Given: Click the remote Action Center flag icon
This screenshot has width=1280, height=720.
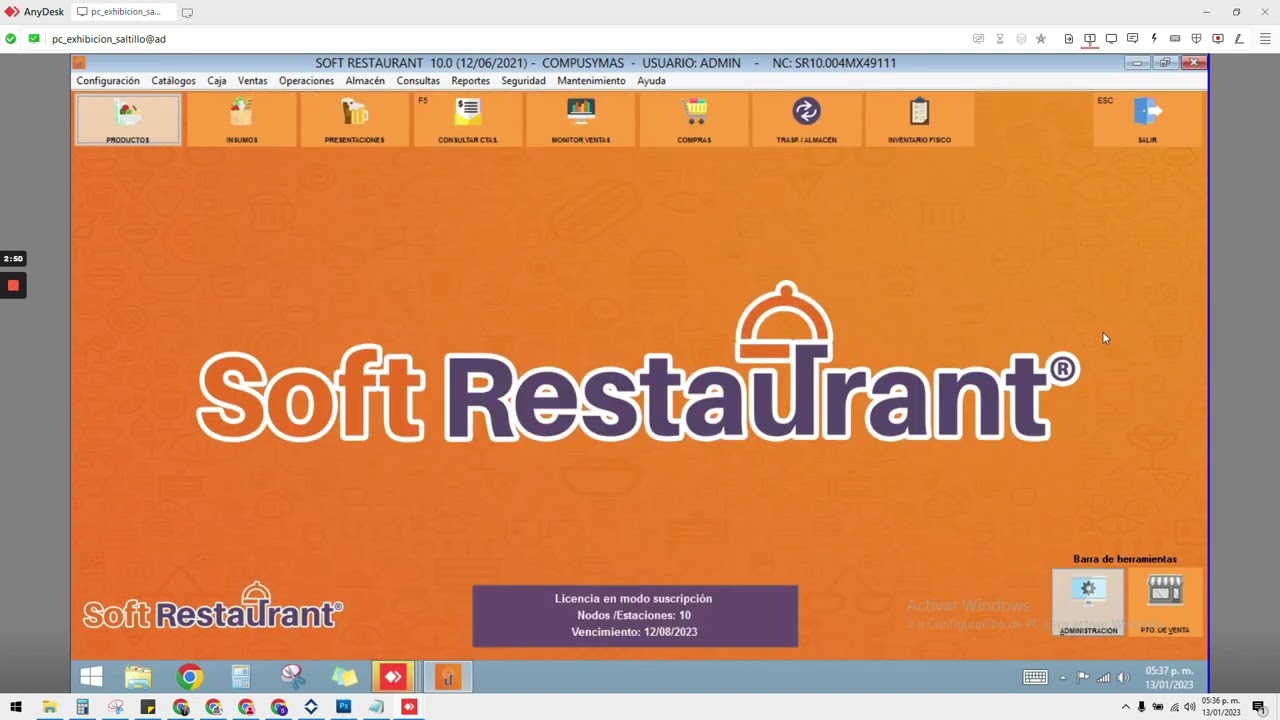Looking at the screenshot, I should (1083, 677).
